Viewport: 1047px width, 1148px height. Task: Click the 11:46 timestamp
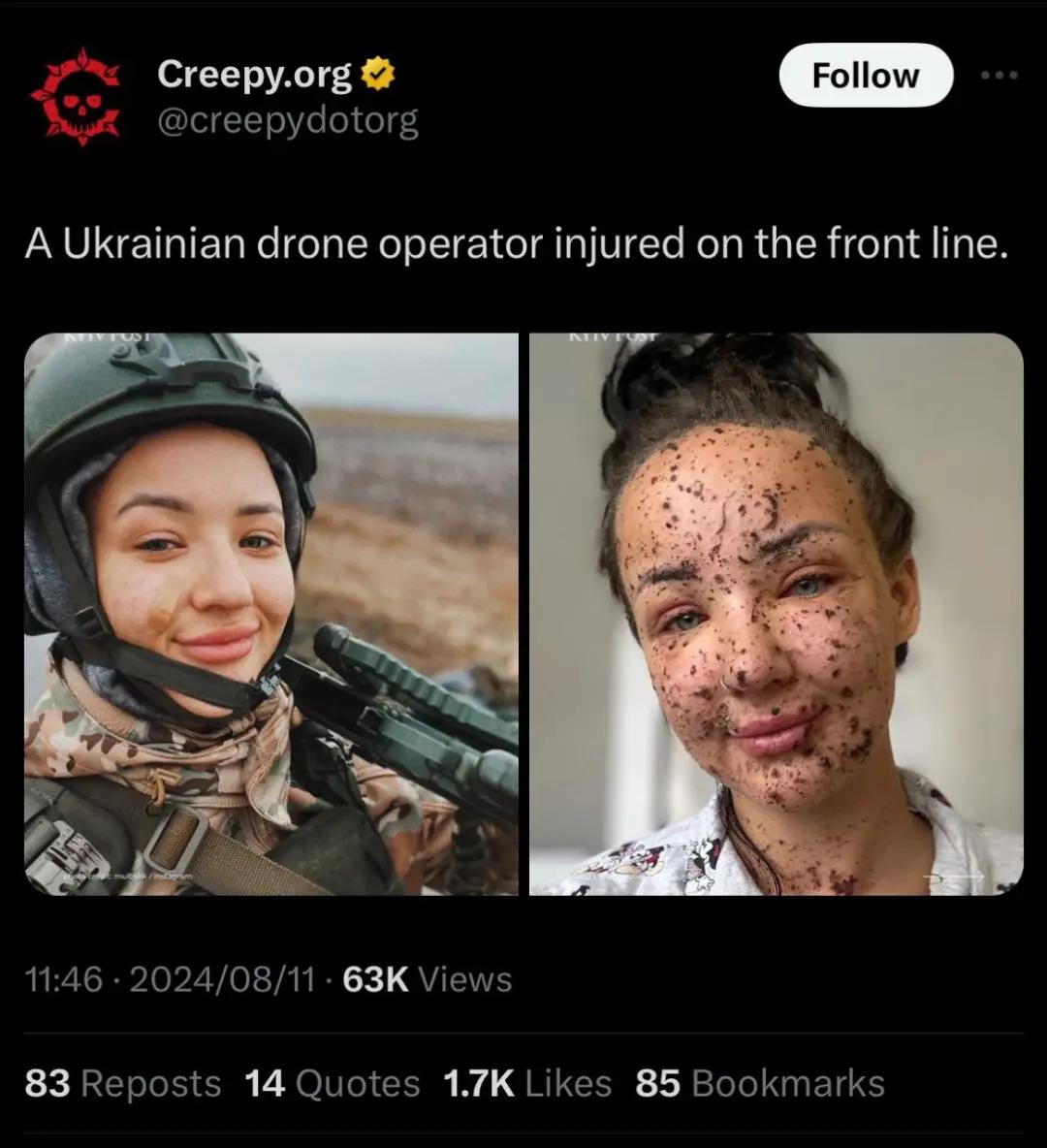(x=64, y=979)
